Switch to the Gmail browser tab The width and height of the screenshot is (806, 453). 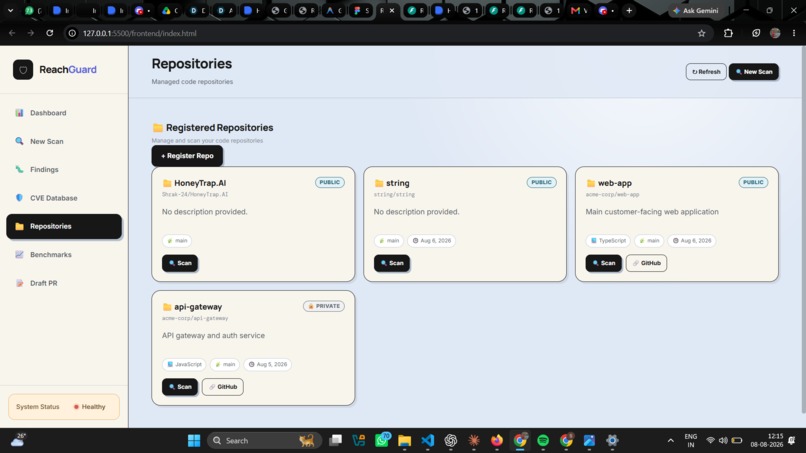579,11
